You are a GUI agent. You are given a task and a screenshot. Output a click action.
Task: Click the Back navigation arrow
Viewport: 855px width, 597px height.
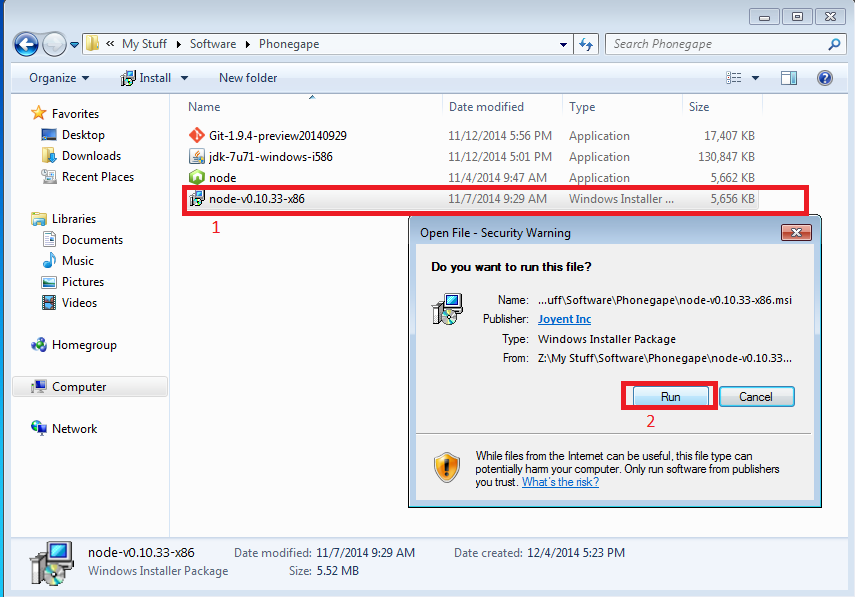pyautogui.click(x=26, y=44)
